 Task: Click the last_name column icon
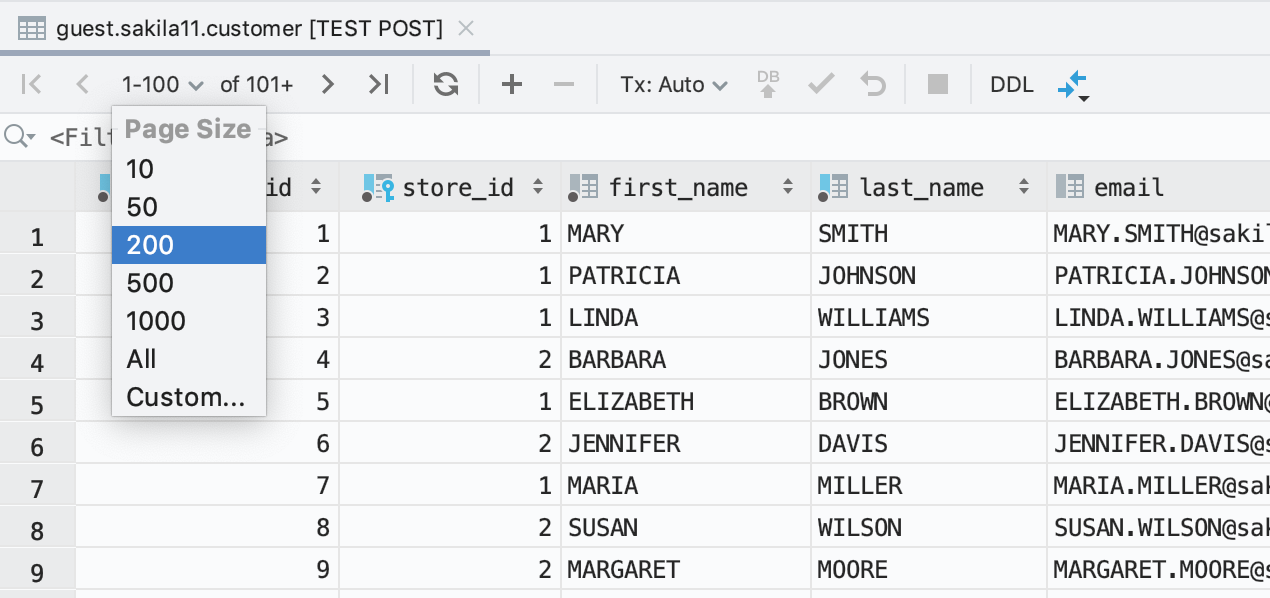pyautogui.click(x=833, y=187)
